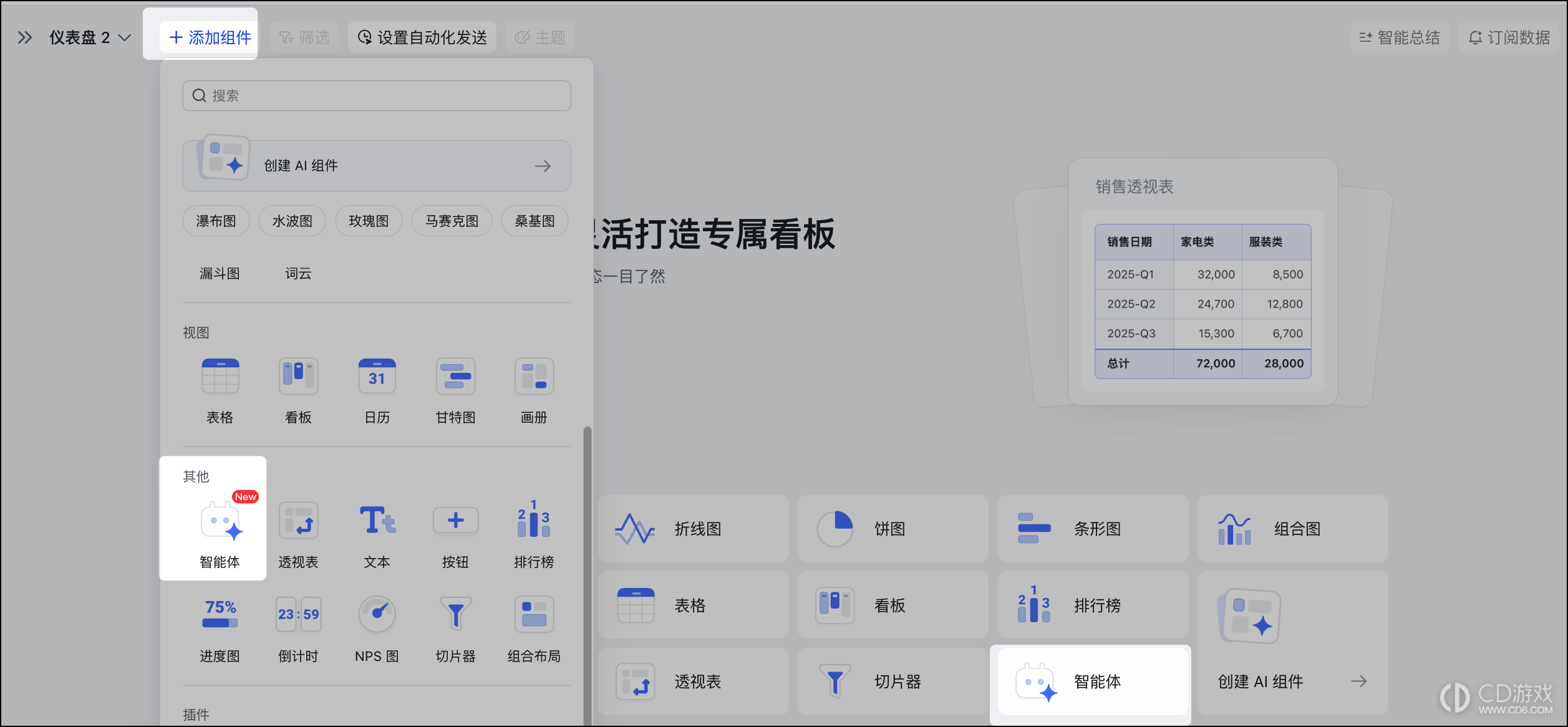Add 条形图 card on the main page

pyautogui.click(x=1093, y=529)
